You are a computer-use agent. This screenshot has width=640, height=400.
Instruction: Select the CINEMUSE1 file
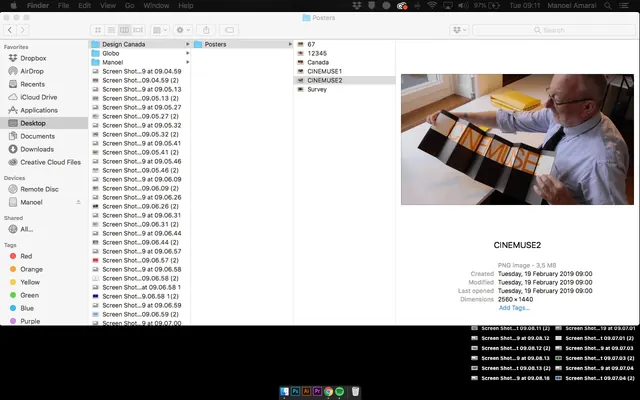pyautogui.click(x=324, y=71)
